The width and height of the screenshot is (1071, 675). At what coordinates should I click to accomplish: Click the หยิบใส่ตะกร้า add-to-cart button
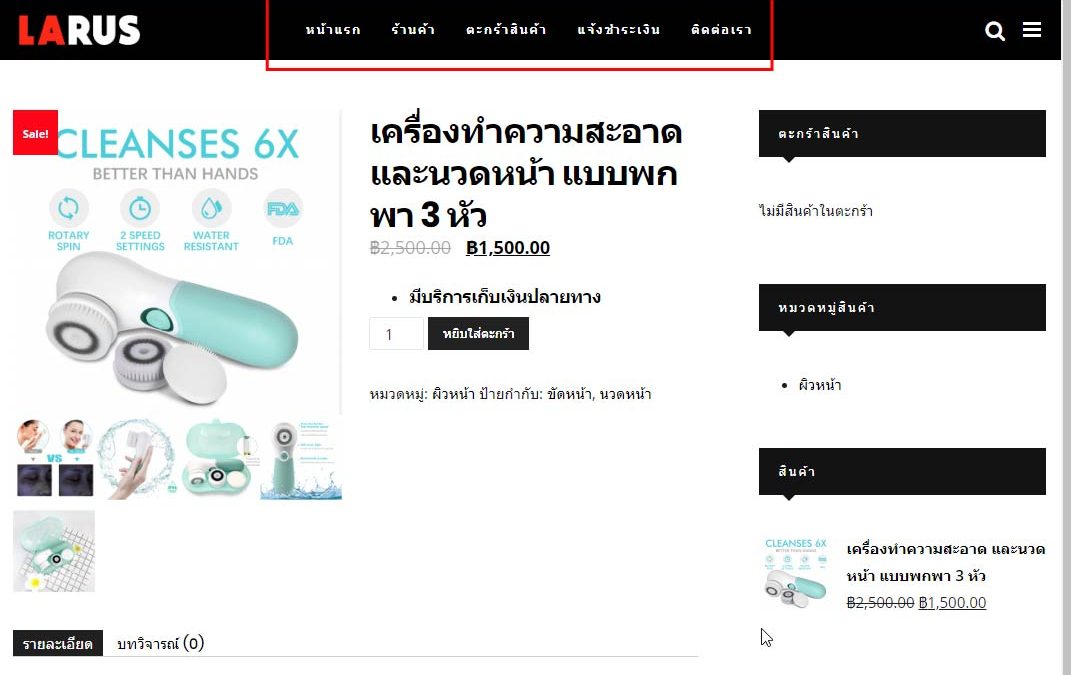tap(478, 333)
